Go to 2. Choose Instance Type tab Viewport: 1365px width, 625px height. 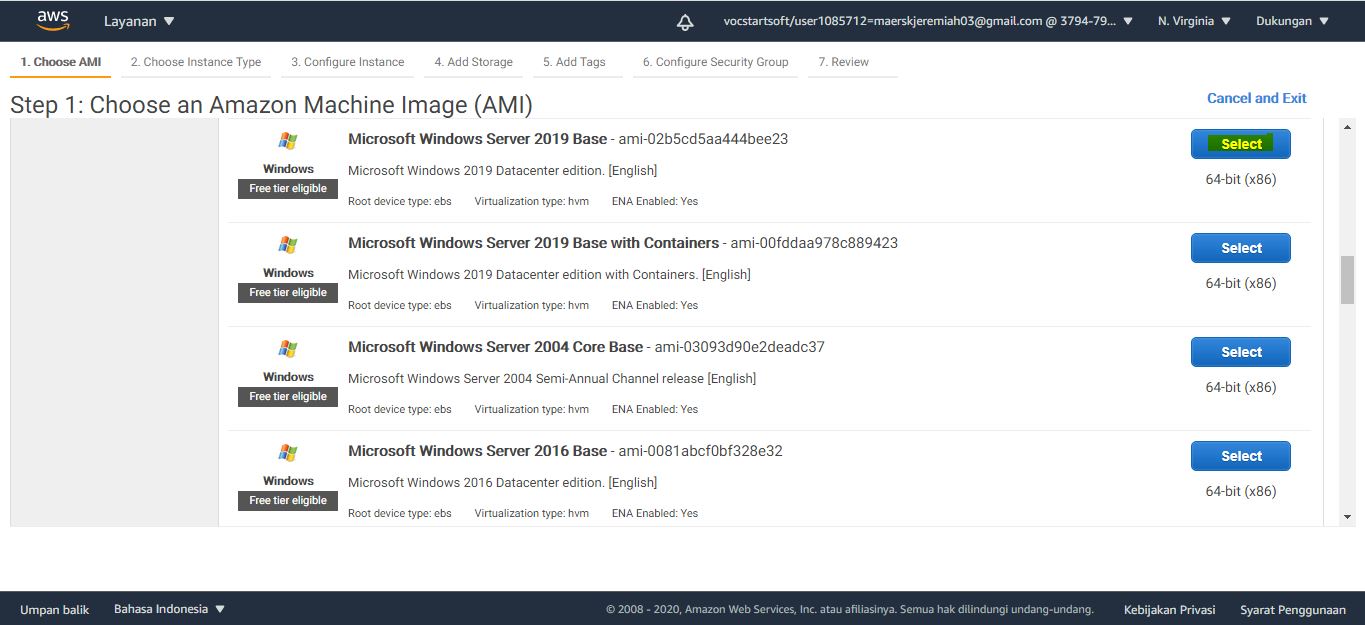tap(196, 62)
